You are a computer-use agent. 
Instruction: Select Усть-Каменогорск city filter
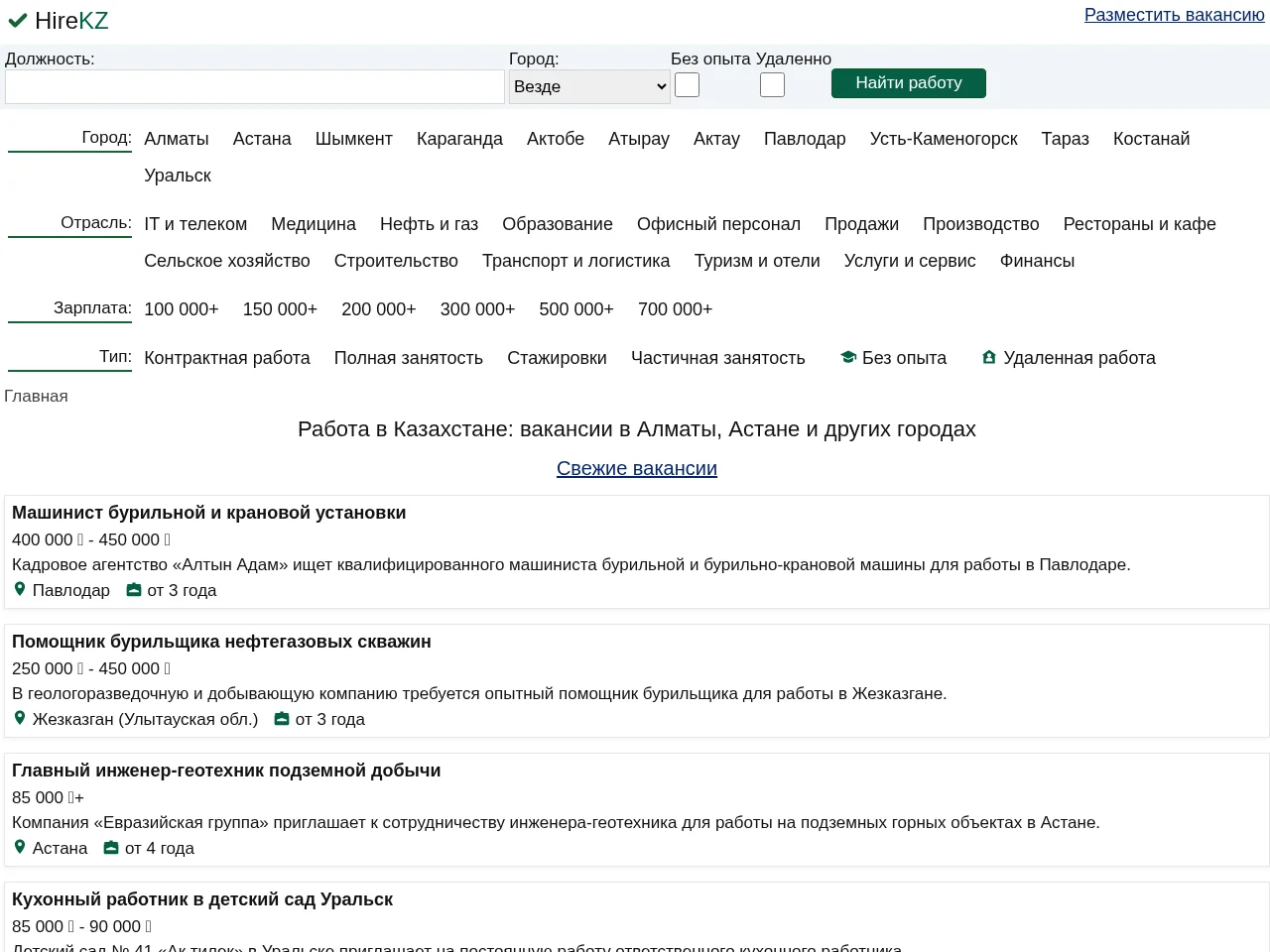coord(944,139)
